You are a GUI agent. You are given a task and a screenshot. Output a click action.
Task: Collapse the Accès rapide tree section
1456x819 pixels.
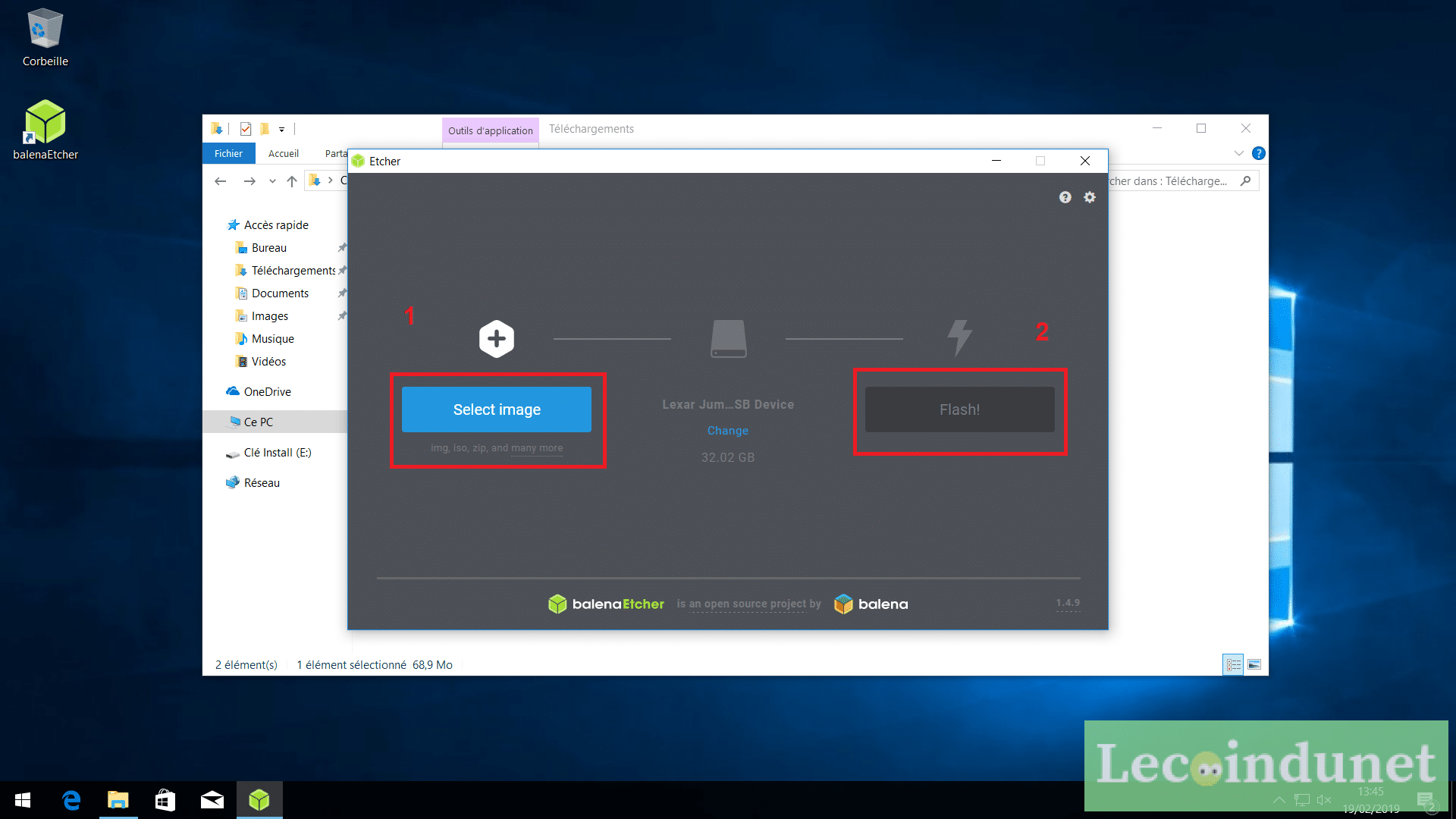click(x=220, y=224)
